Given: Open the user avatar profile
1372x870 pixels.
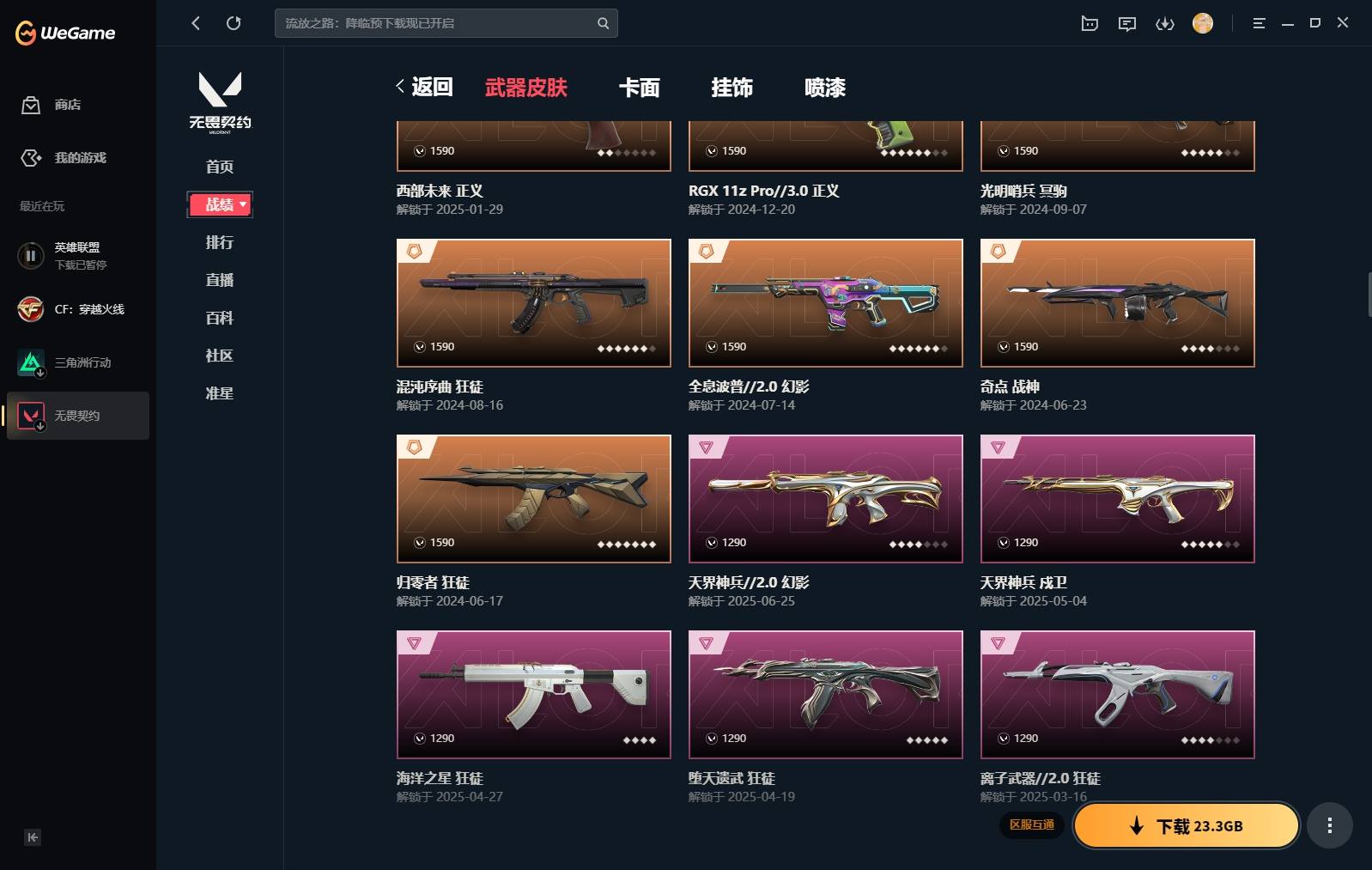Looking at the screenshot, I should point(1203,23).
